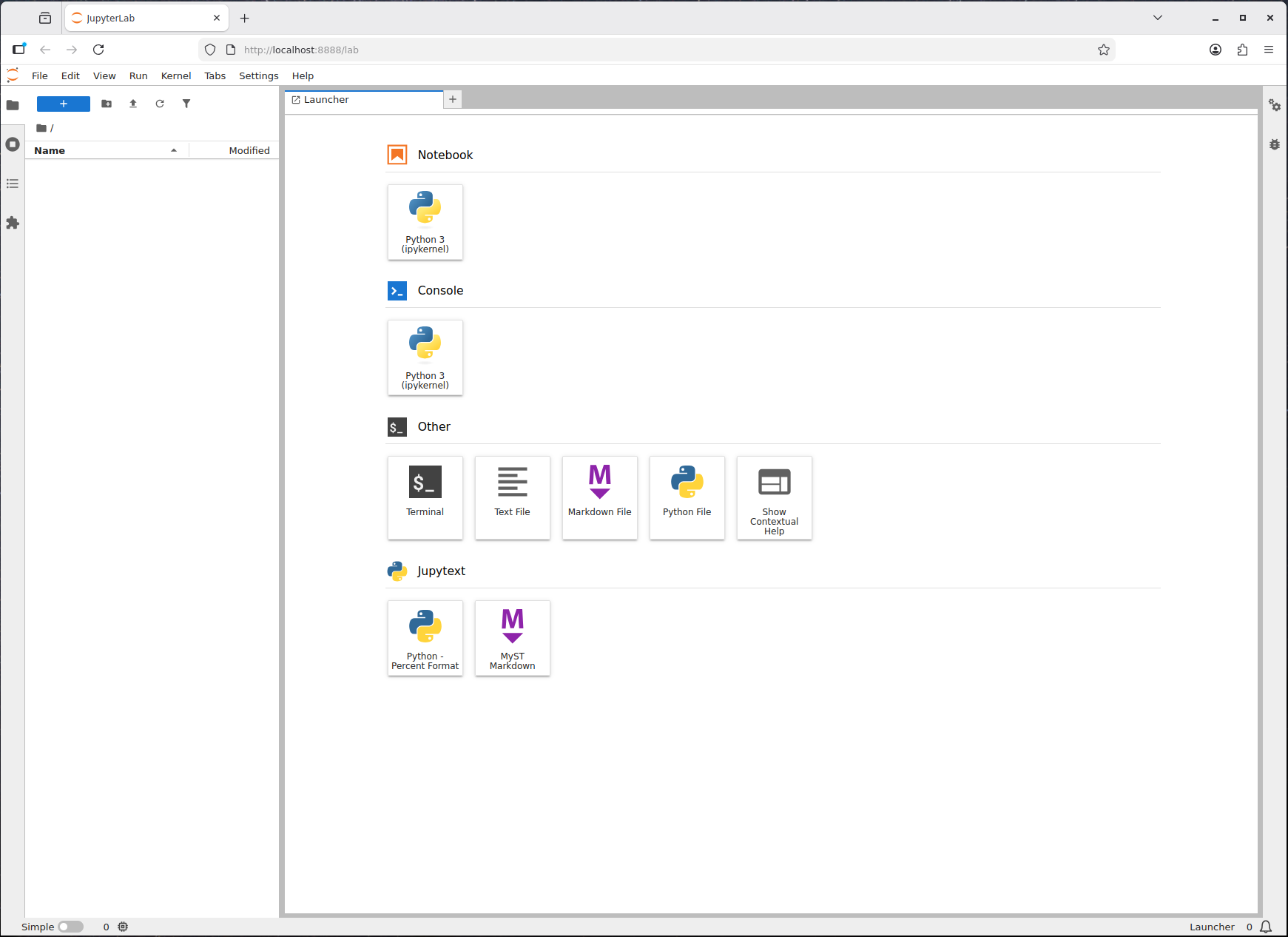The height and width of the screenshot is (937, 1288).
Task: Open the Running Terminals and Kernels sidebar
Action: [13, 144]
